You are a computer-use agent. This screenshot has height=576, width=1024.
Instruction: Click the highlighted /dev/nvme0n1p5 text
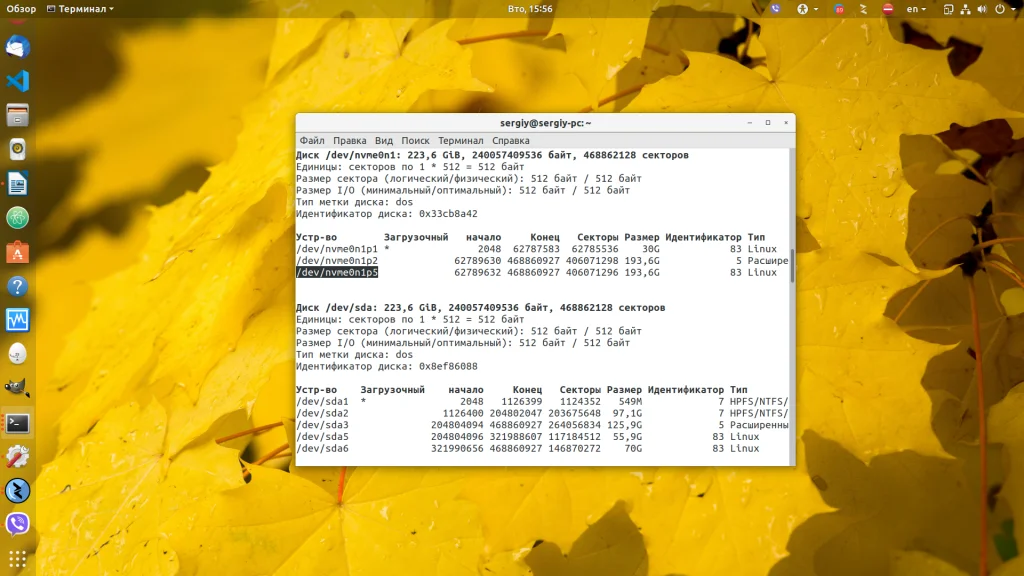point(337,272)
